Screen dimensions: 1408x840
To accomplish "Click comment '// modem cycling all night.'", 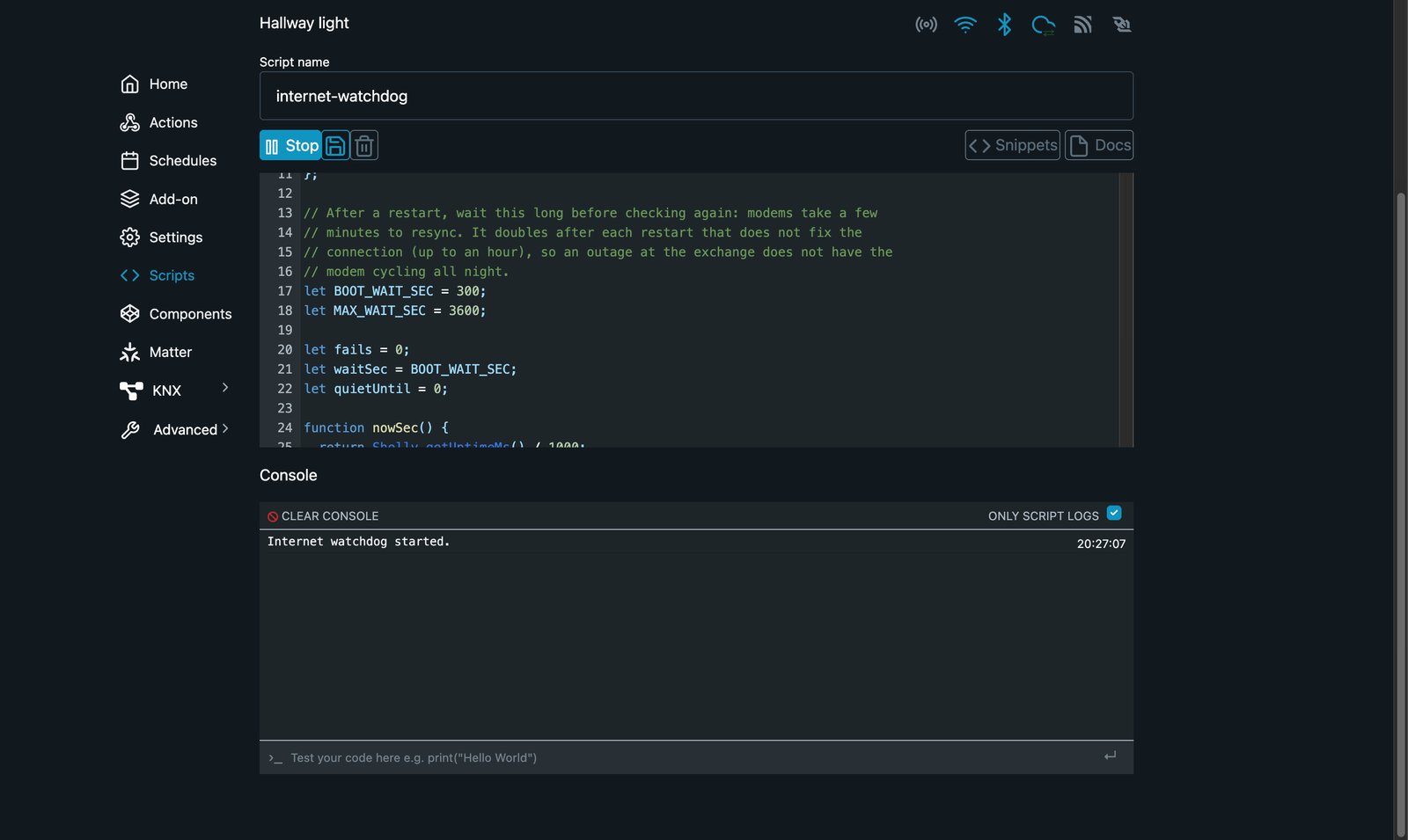I will (407, 272).
